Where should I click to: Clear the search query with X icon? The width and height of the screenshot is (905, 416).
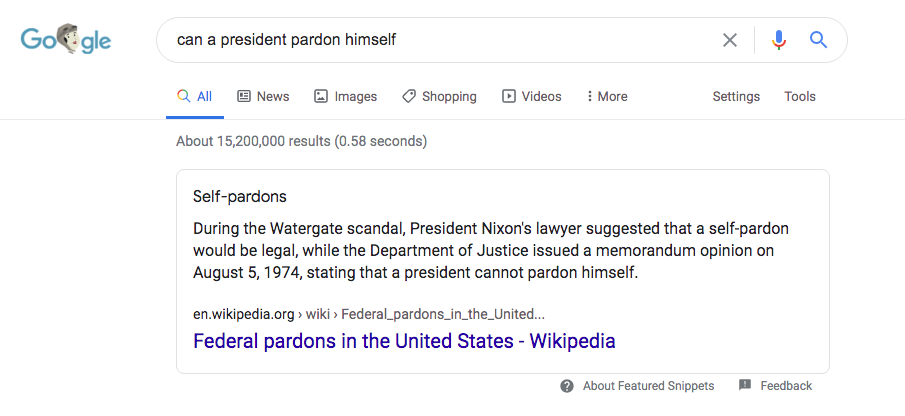(730, 40)
